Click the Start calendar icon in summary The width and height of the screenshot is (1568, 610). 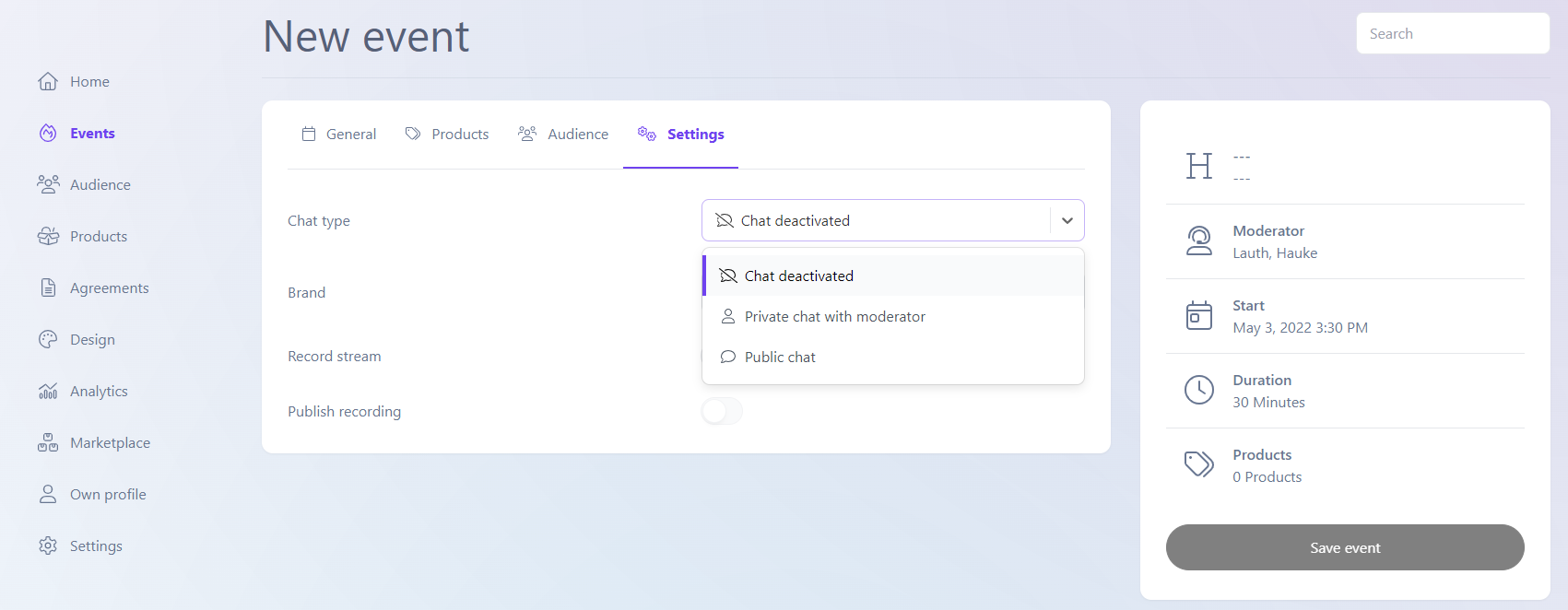[1199, 315]
